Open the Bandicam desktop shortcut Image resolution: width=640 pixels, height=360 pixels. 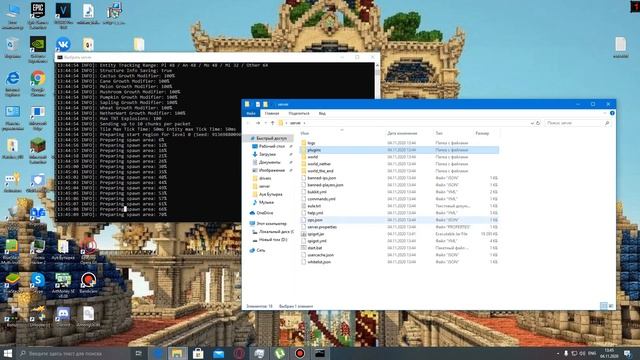click(88, 283)
